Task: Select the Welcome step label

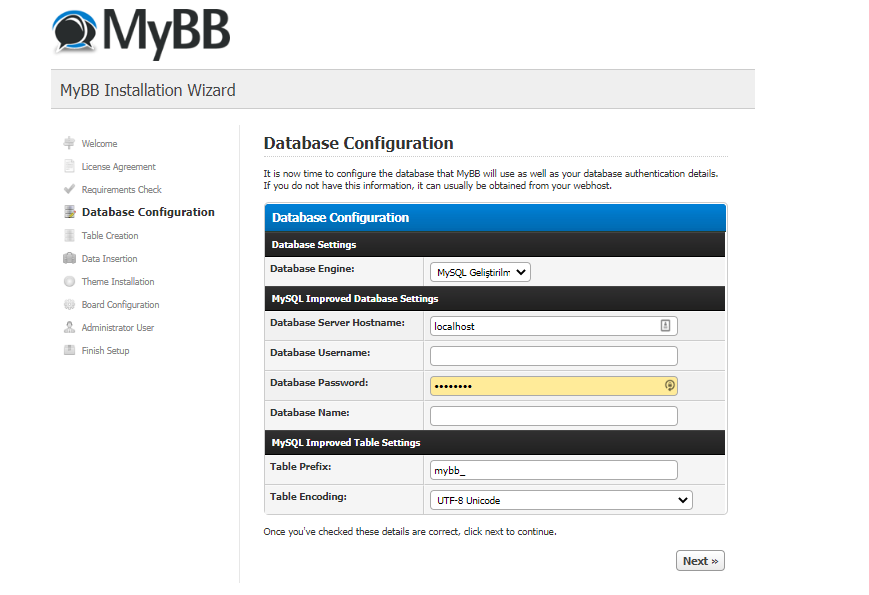Action: click(99, 143)
